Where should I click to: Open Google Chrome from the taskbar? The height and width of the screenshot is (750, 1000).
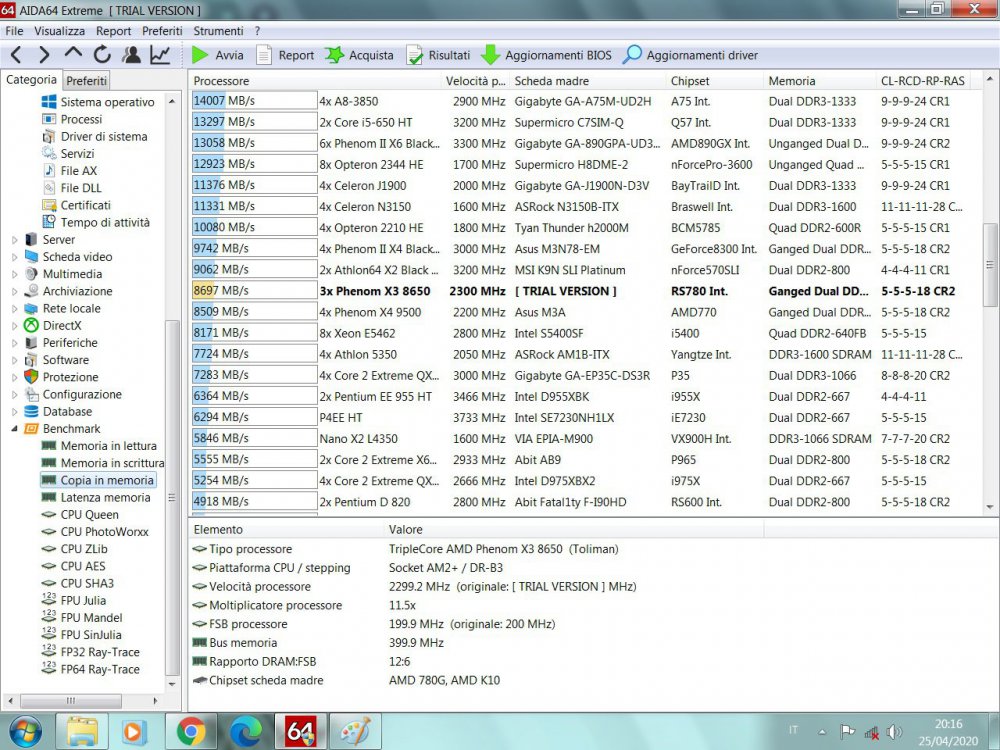191,731
